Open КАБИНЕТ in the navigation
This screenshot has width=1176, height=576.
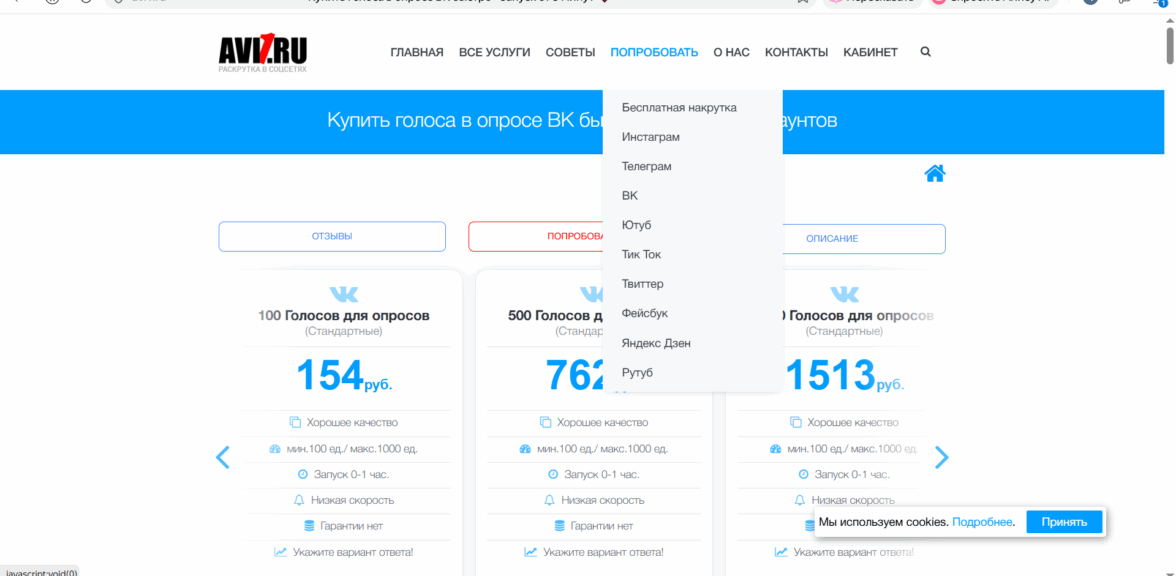[x=870, y=52]
